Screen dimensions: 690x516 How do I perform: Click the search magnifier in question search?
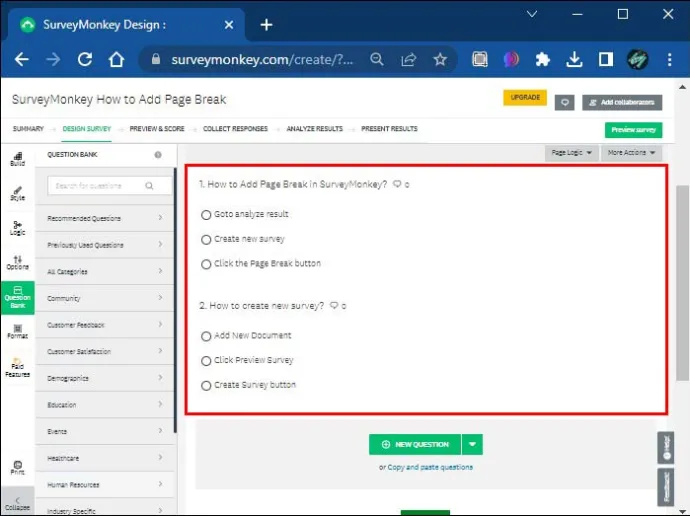point(149,186)
